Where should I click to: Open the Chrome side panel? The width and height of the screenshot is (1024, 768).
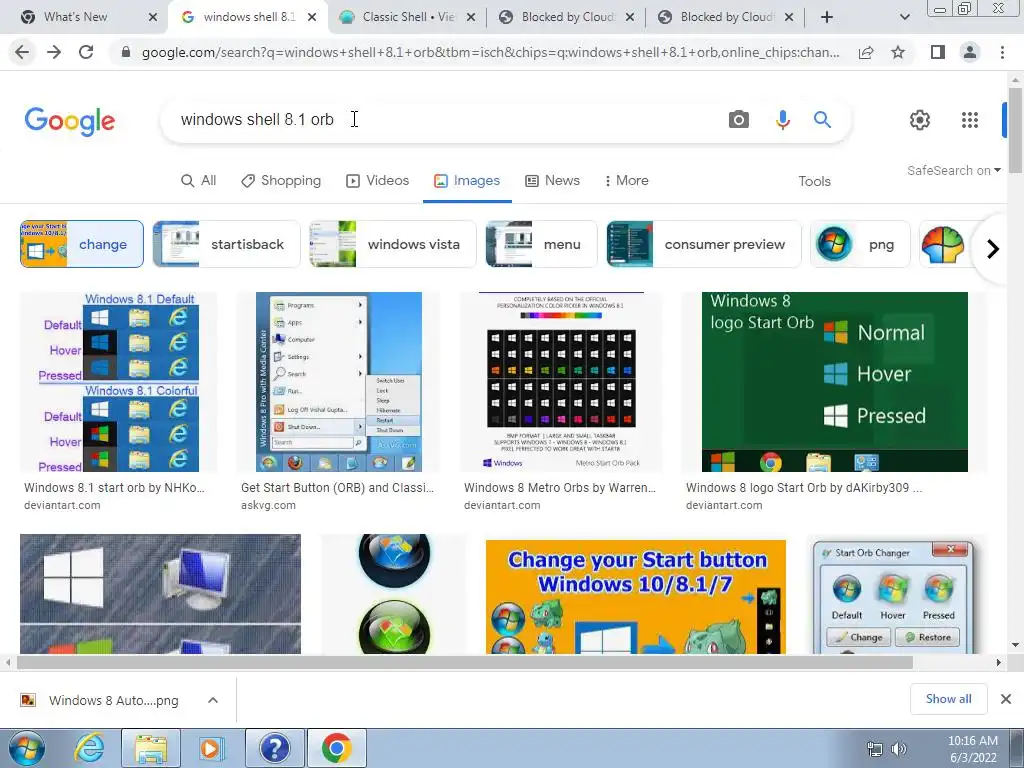pos(938,52)
